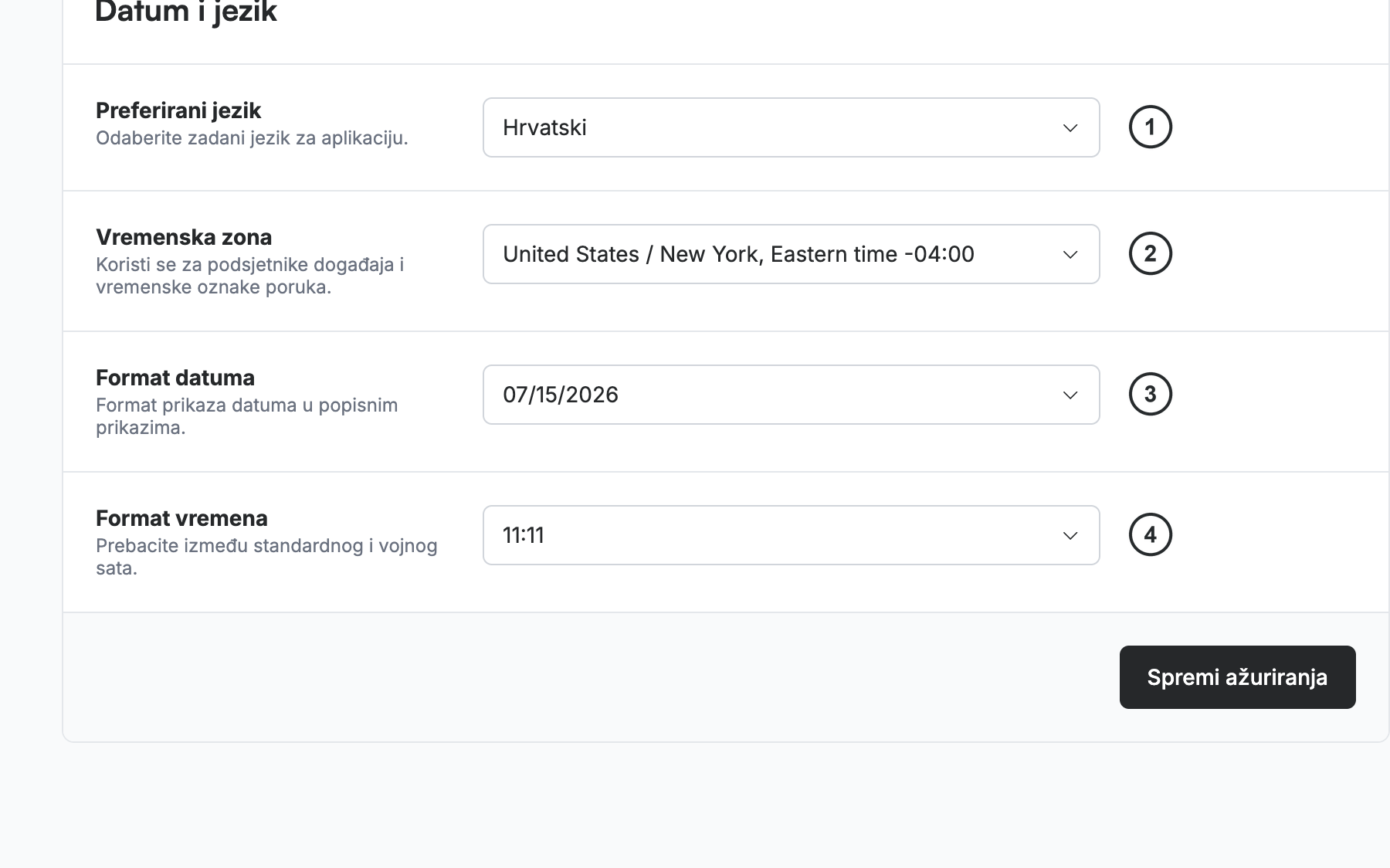Click the circled number 1 badge
Image resolution: width=1390 pixels, height=868 pixels.
[1151, 127]
